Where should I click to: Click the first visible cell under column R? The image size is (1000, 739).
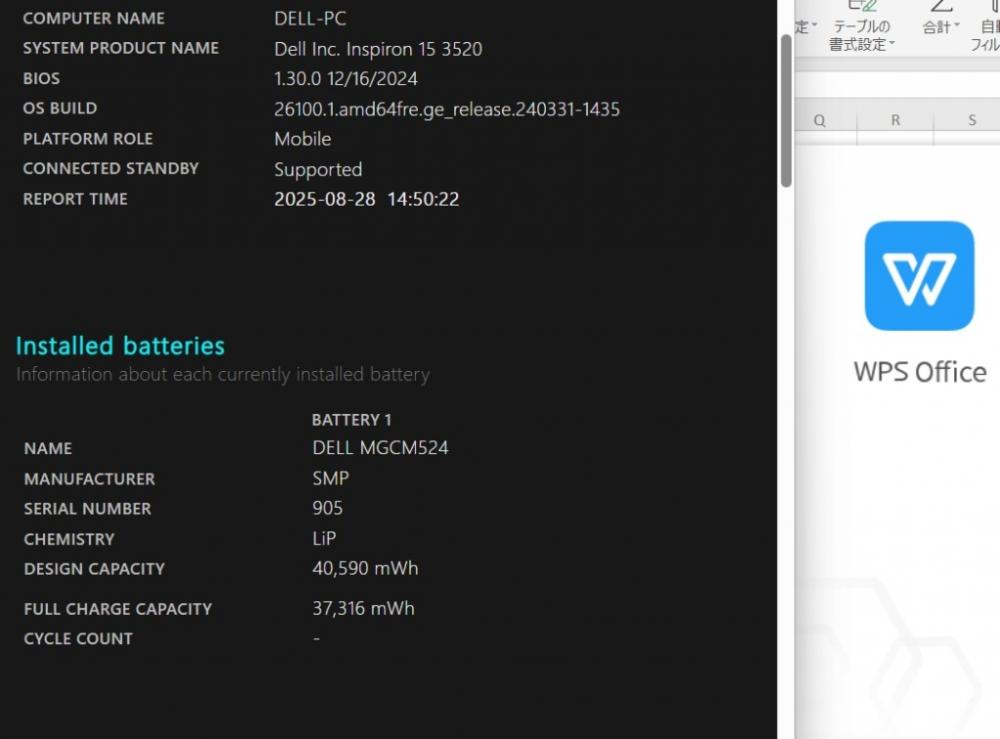895,139
